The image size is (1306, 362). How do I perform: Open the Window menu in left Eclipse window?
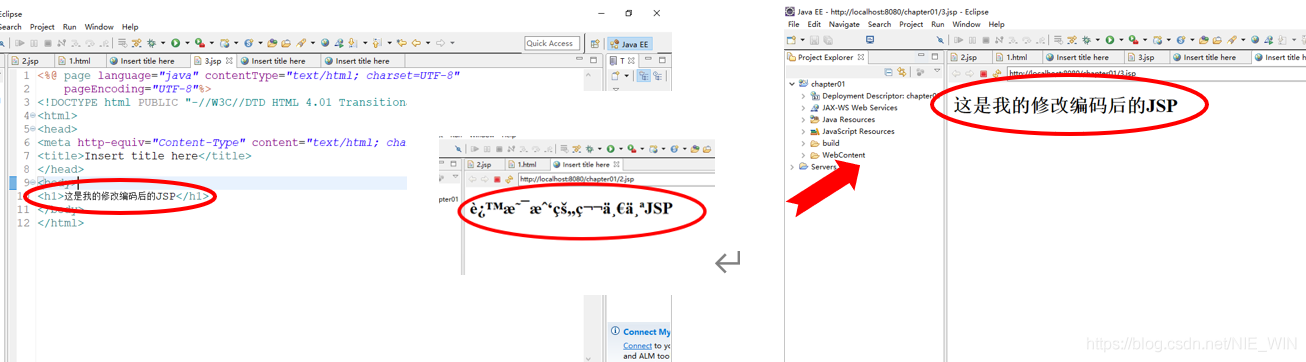[99, 27]
